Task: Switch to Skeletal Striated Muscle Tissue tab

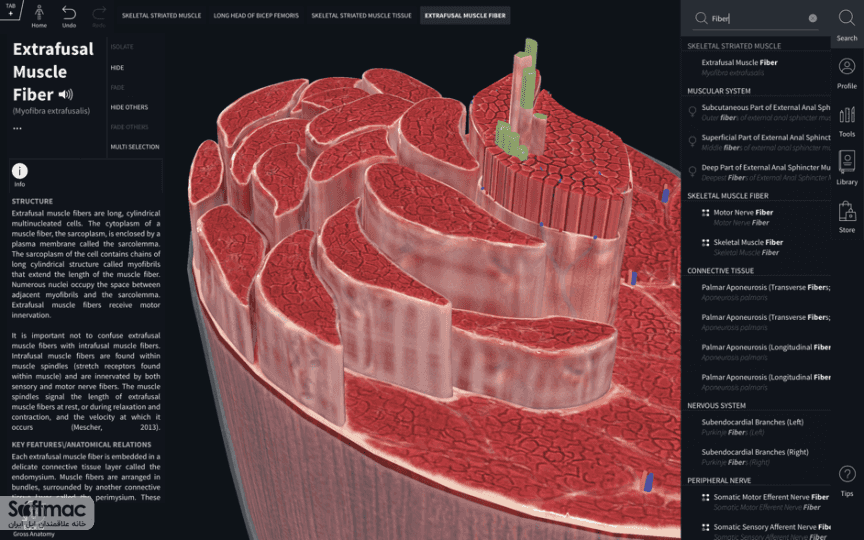Action: pyautogui.click(x=361, y=15)
